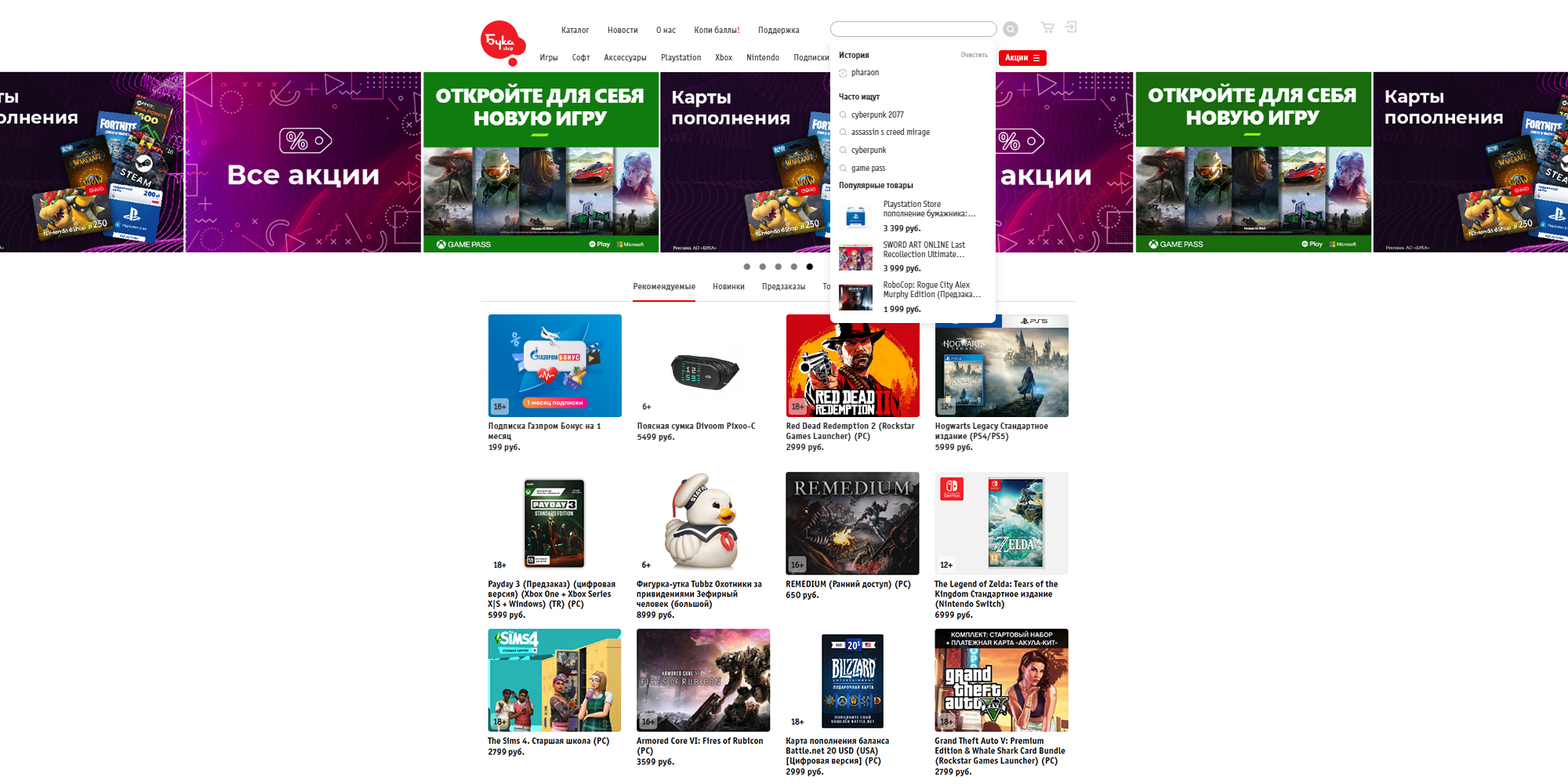Open the Playstation Store product thumbnail in suggestions

coord(855,216)
